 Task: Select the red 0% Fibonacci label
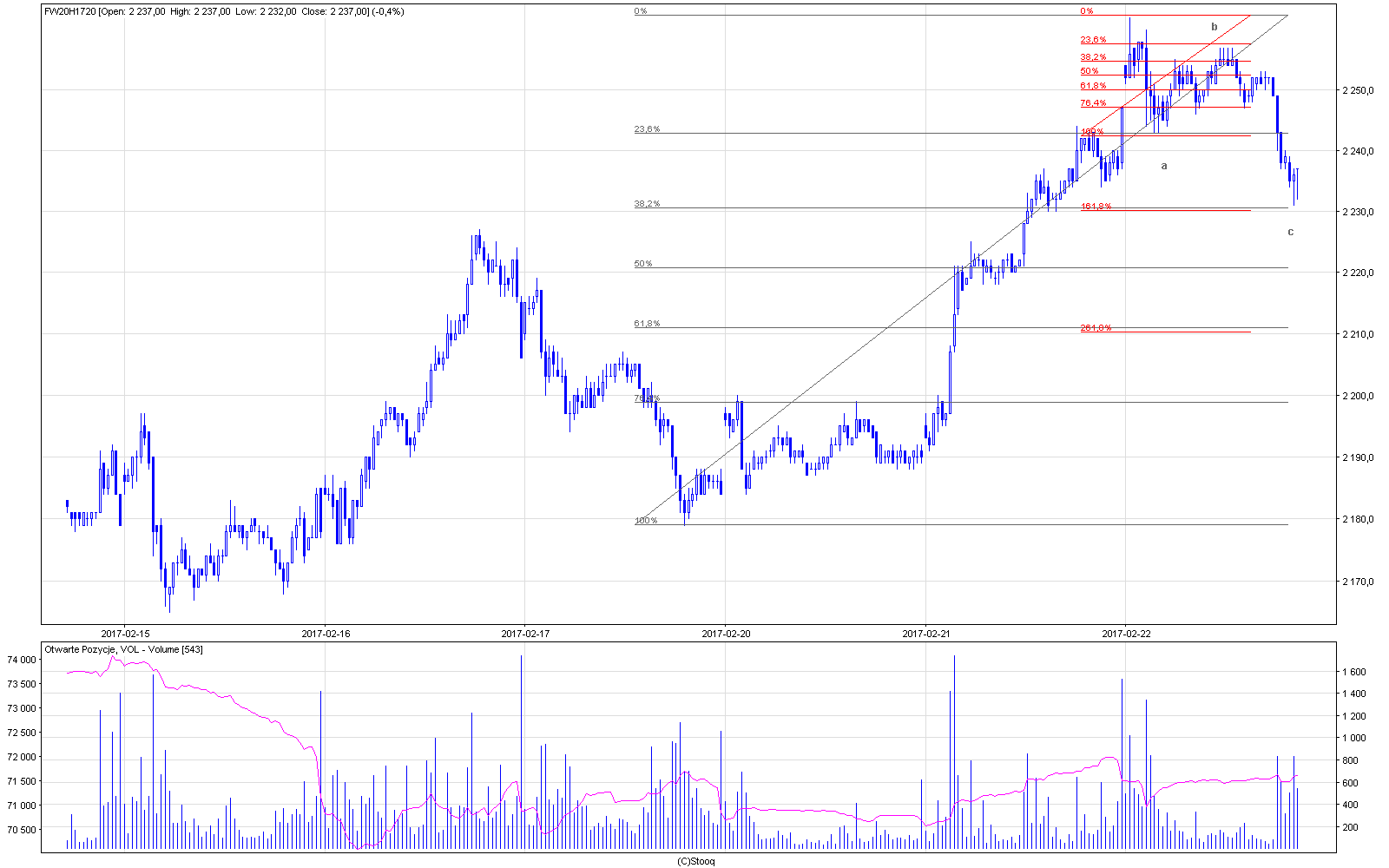pyautogui.click(x=1087, y=11)
